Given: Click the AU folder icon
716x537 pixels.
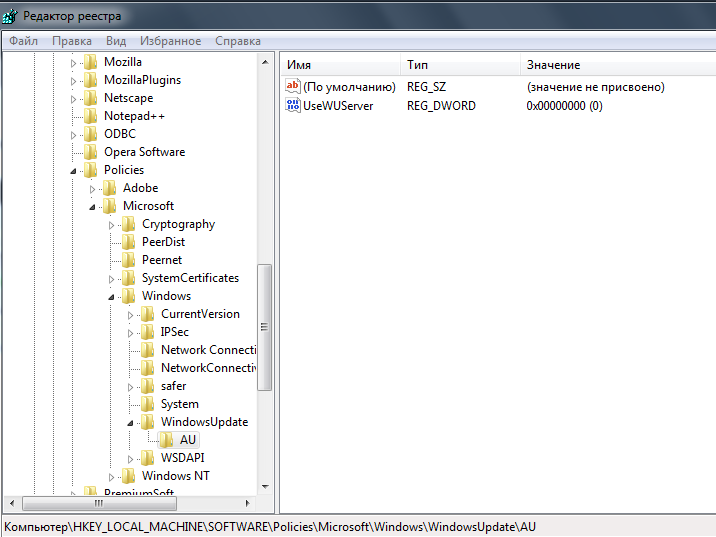Looking at the screenshot, I should [167, 440].
